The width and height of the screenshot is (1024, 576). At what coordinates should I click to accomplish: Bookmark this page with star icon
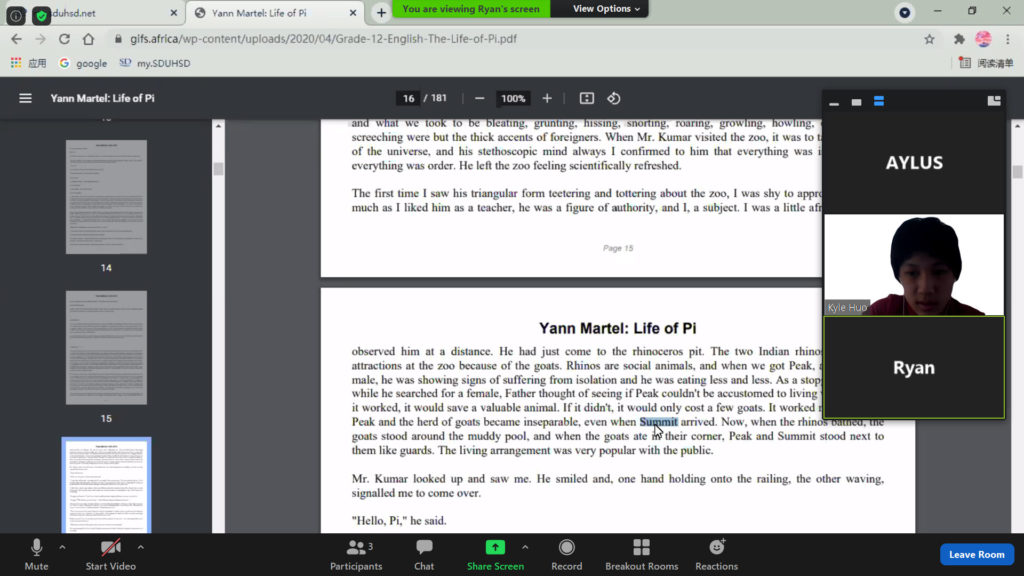coord(929,39)
